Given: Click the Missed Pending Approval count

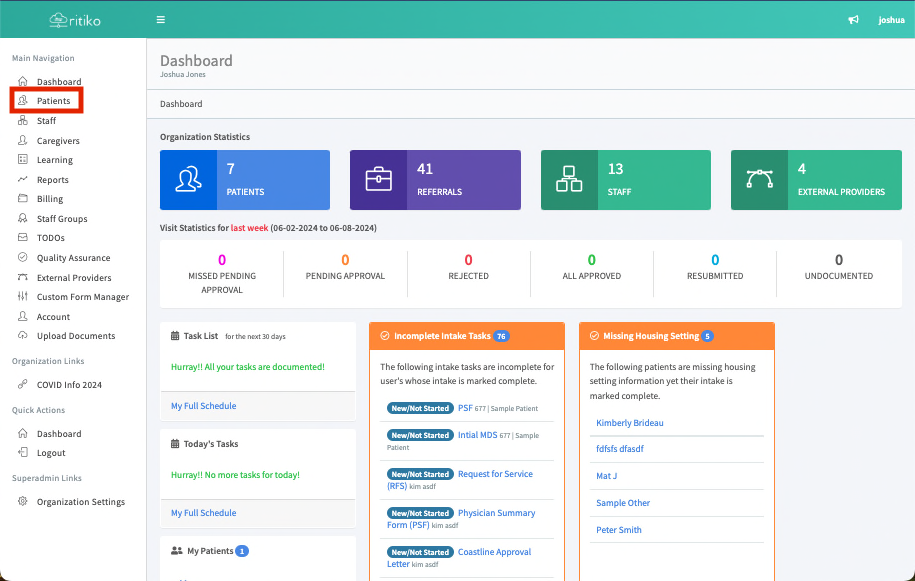Looking at the screenshot, I should [222, 260].
